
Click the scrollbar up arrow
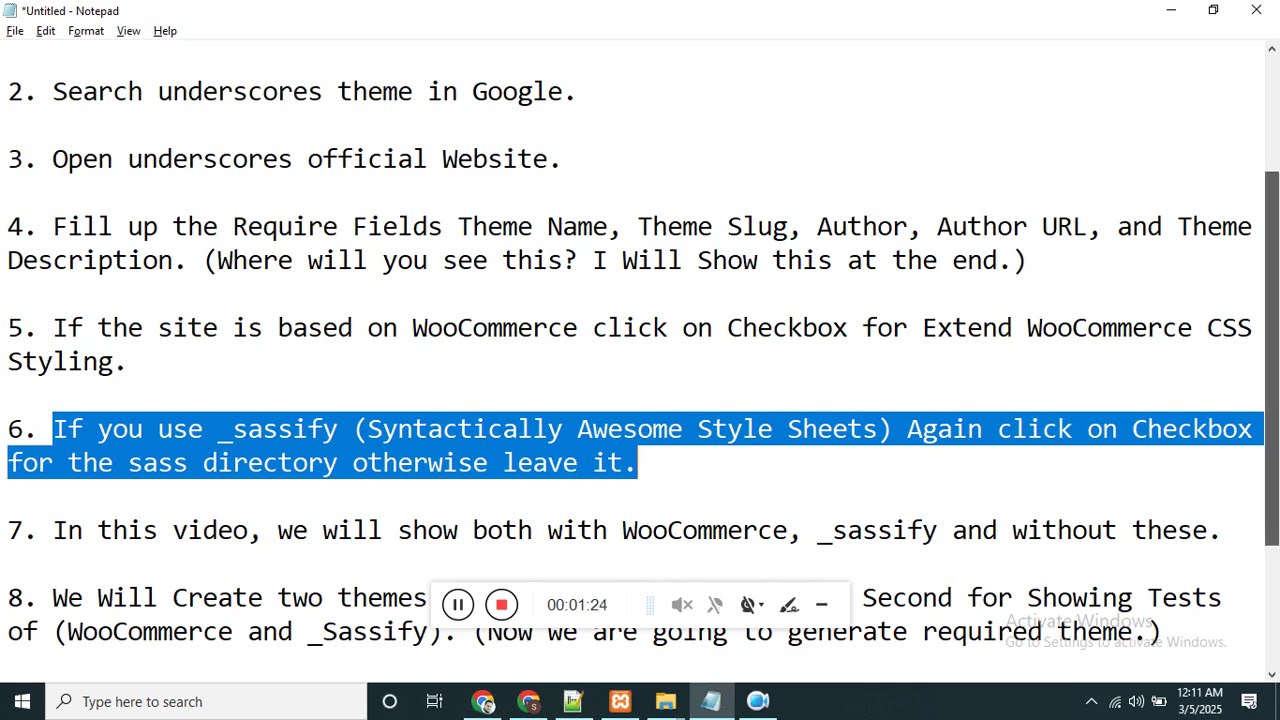pyautogui.click(x=1272, y=49)
